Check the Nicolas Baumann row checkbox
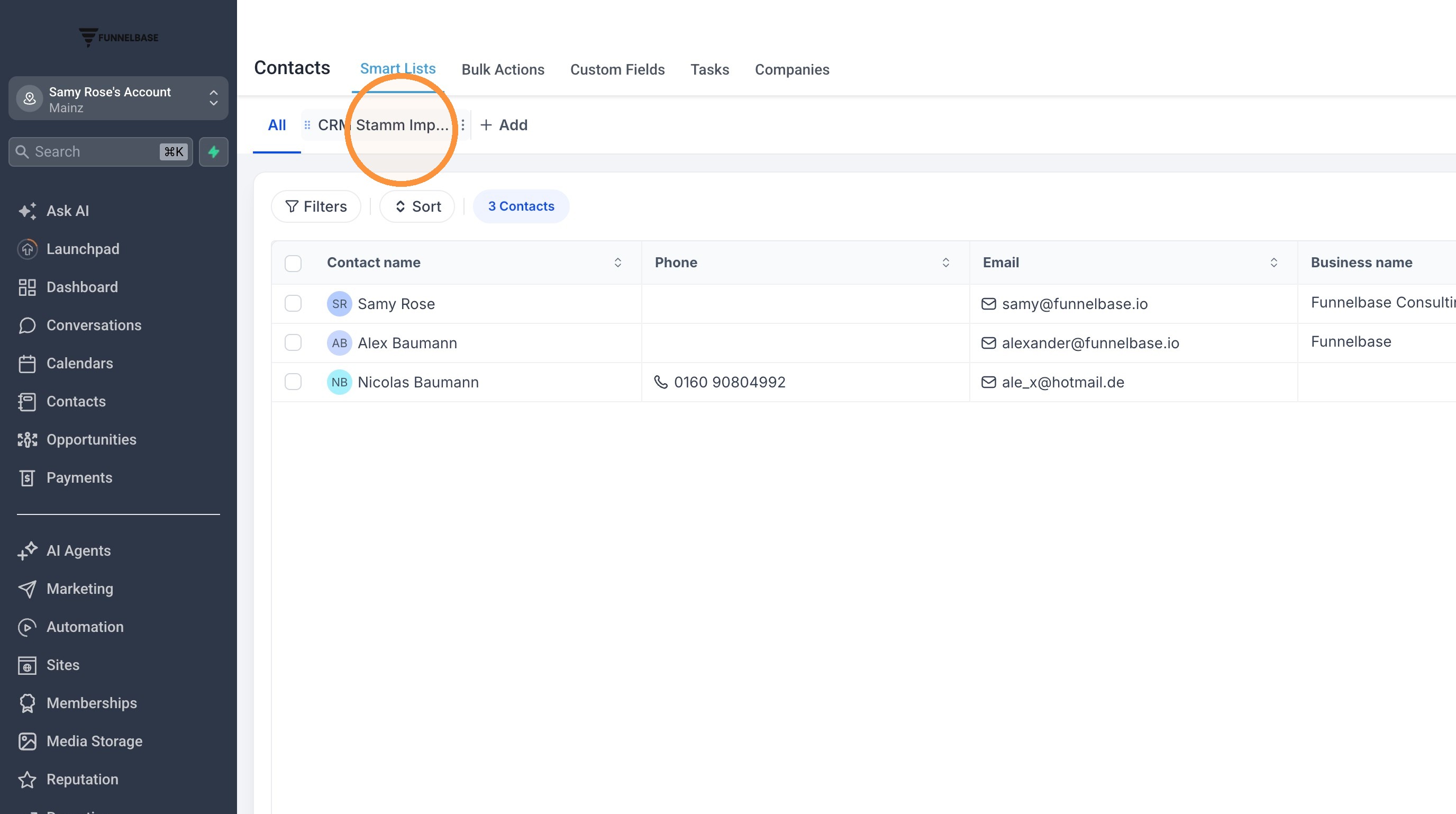The image size is (1456, 814). point(293,382)
